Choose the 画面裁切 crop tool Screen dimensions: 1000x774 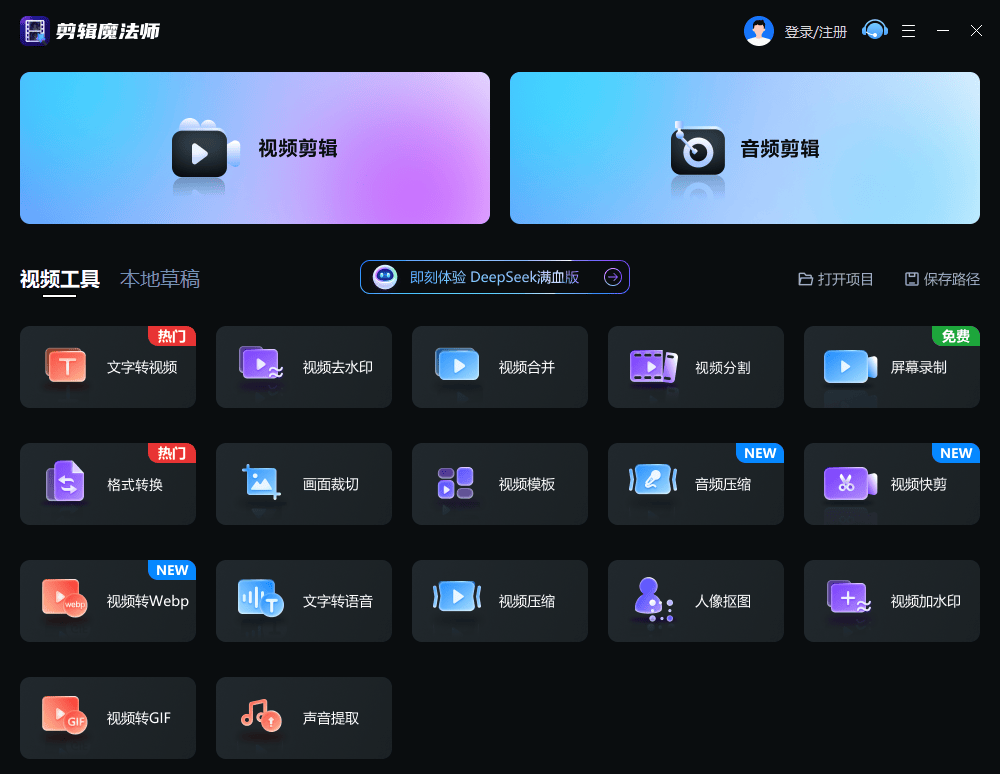point(304,484)
